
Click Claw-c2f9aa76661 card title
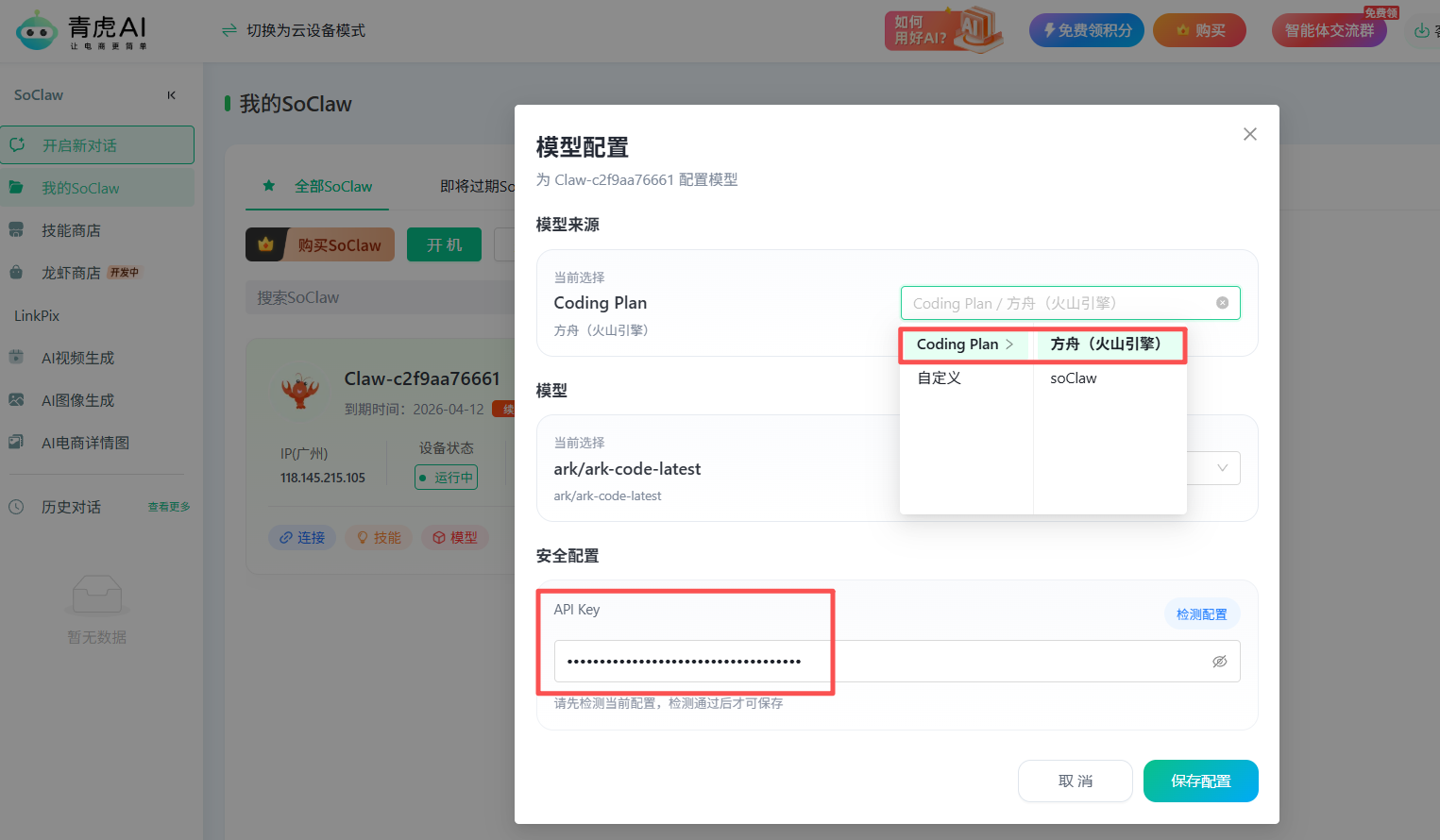tap(422, 378)
